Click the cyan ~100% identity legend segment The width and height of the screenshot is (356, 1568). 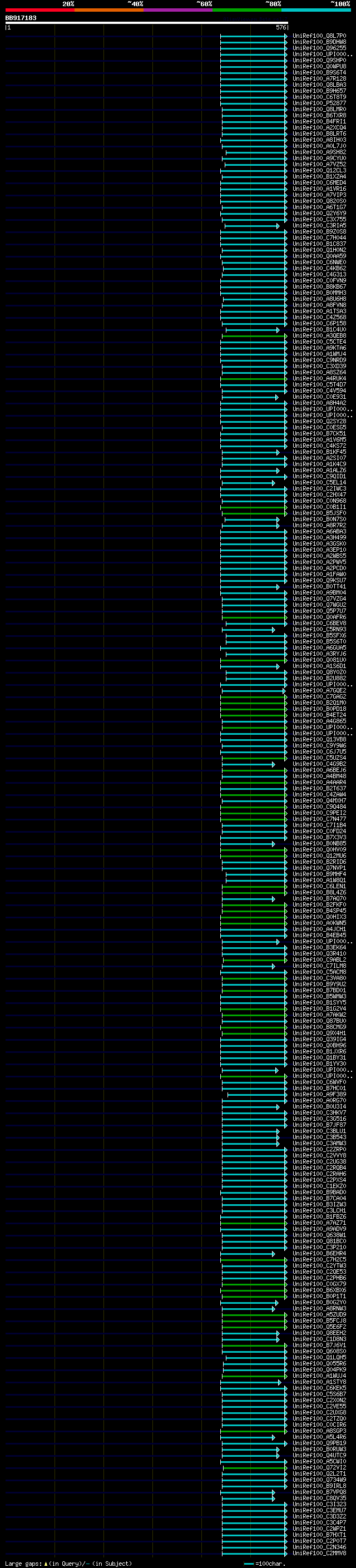(316, 10)
